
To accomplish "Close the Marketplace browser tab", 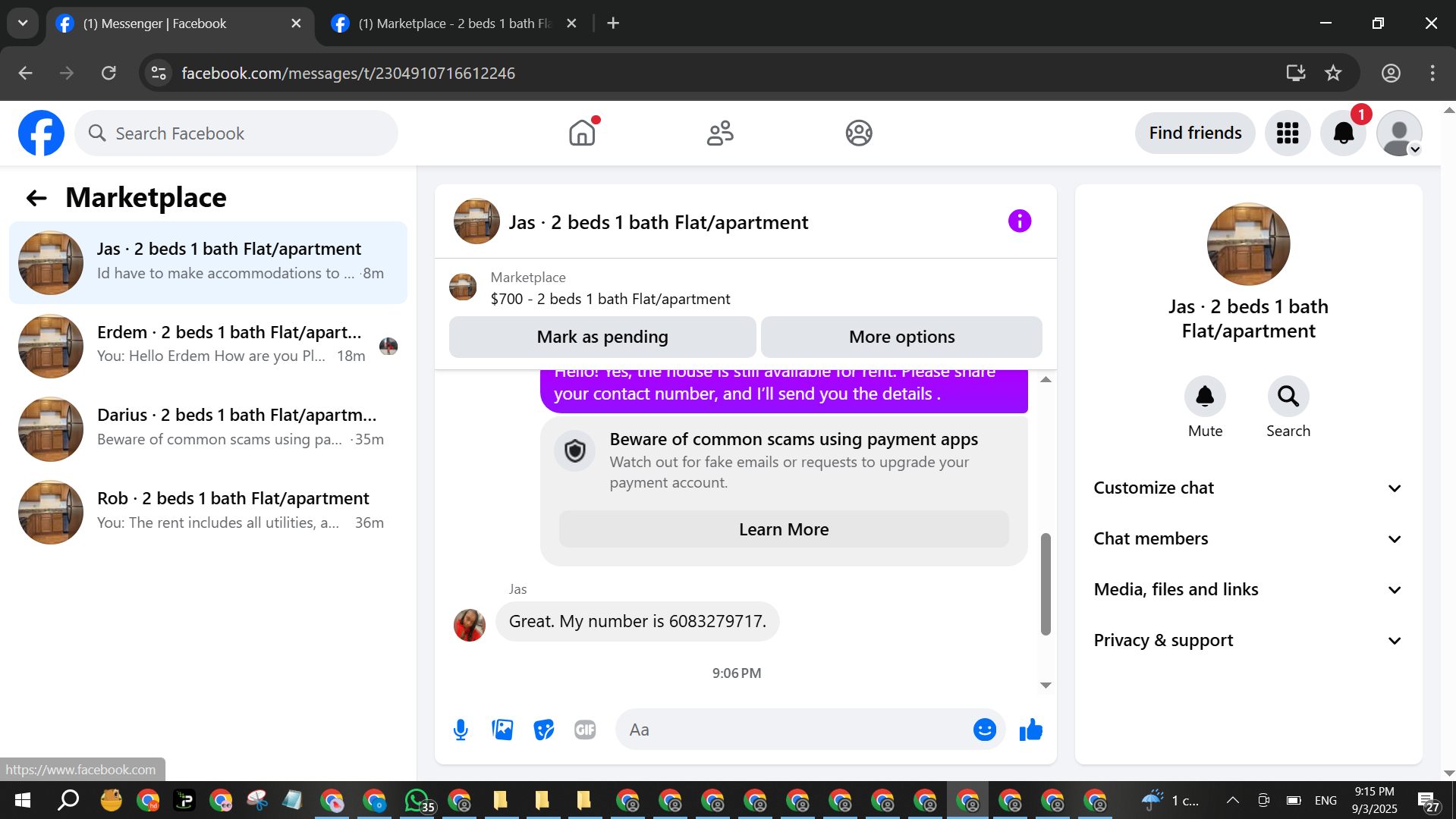I will [x=571, y=24].
